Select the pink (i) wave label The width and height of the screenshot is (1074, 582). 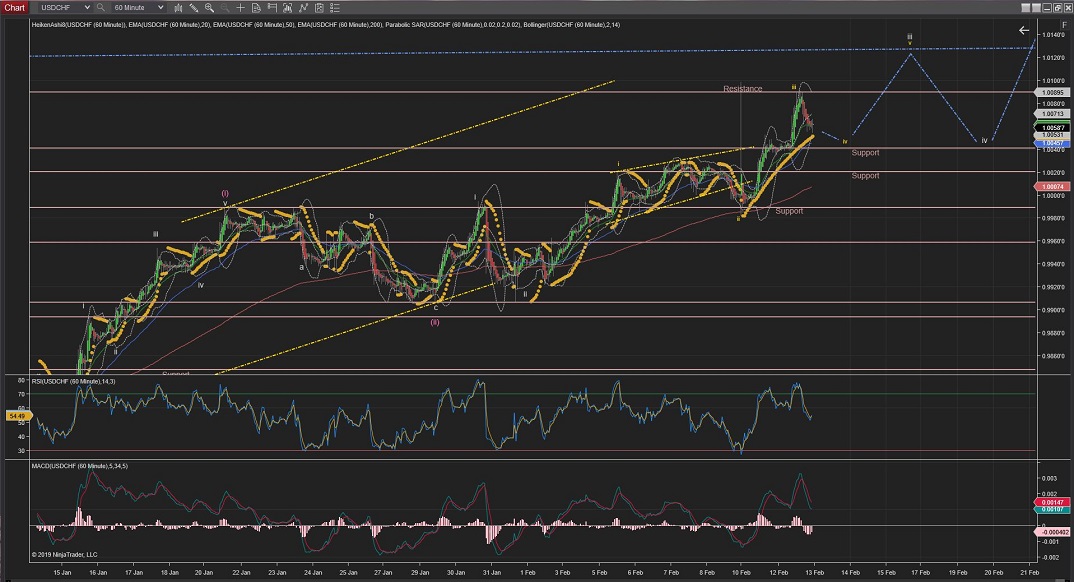225,194
